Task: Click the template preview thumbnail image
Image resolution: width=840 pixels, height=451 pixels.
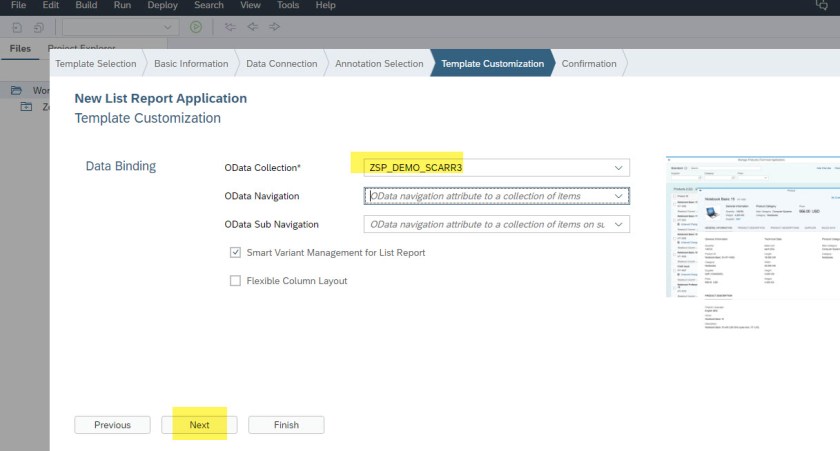Action: [x=752, y=228]
